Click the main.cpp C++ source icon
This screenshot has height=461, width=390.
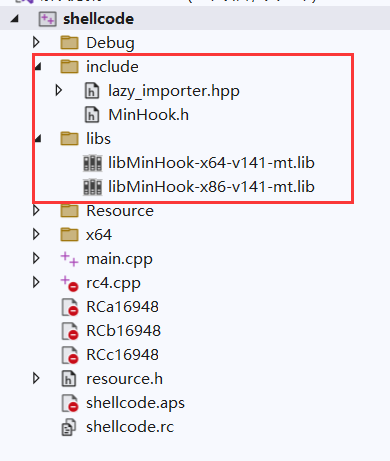pyautogui.click(x=69, y=259)
